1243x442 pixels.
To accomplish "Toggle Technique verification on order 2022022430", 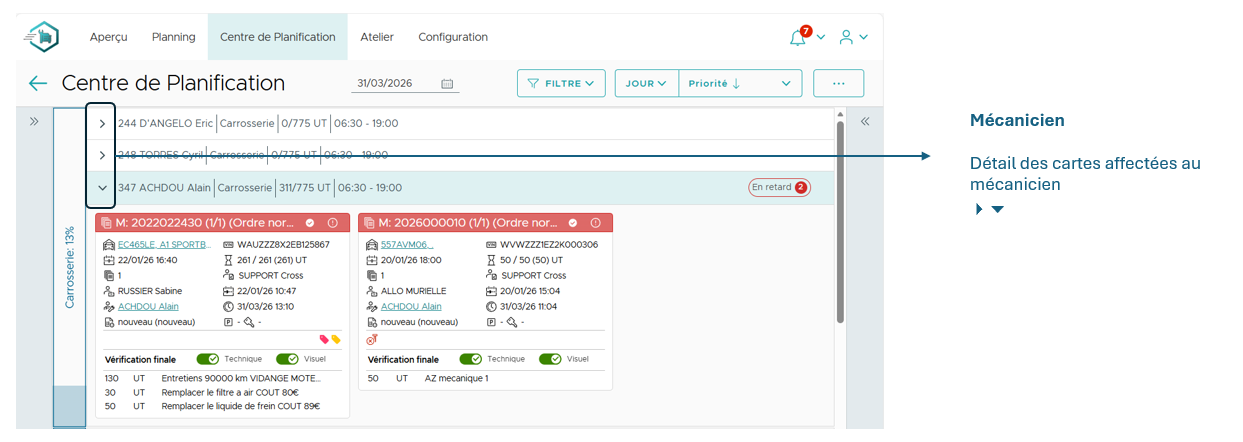I will click(x=207, y=359).
